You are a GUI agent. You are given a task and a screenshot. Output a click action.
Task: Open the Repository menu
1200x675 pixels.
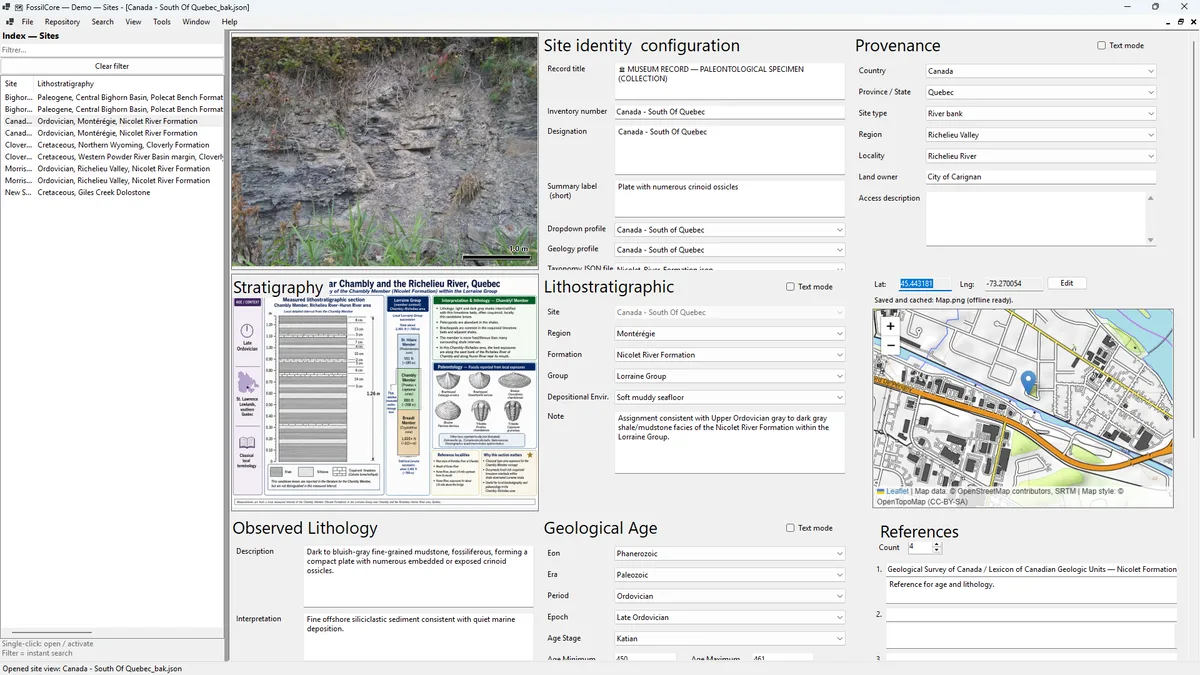tap(62, 21)
